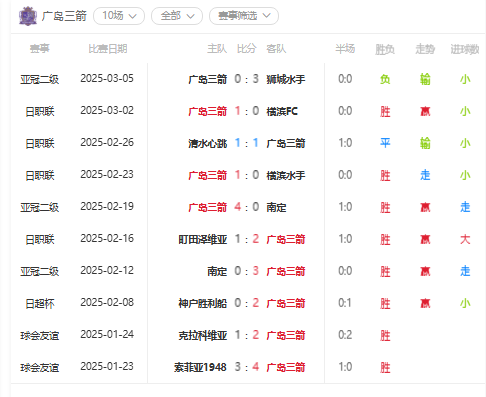
Task: Click 胜 result in 2025-01-23 row
Action: [385, 368]
